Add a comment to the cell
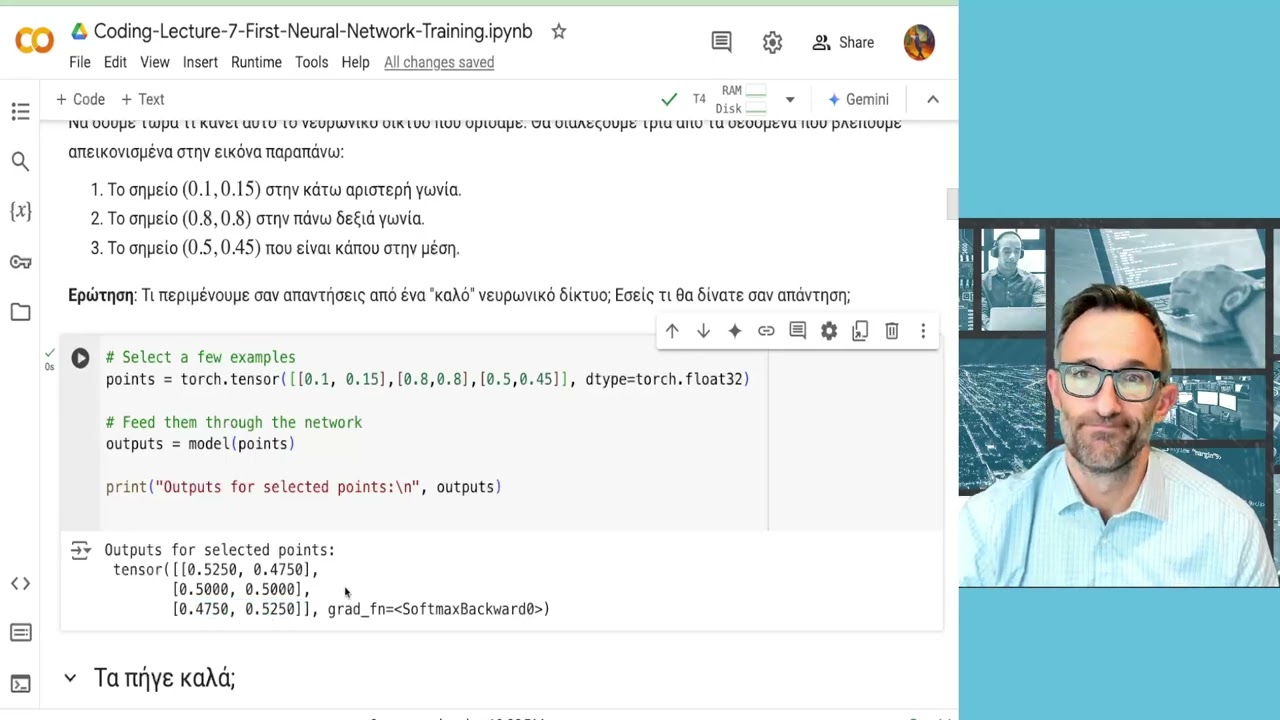Screen dimensions: 1280x720 click(x=797, y=331)
